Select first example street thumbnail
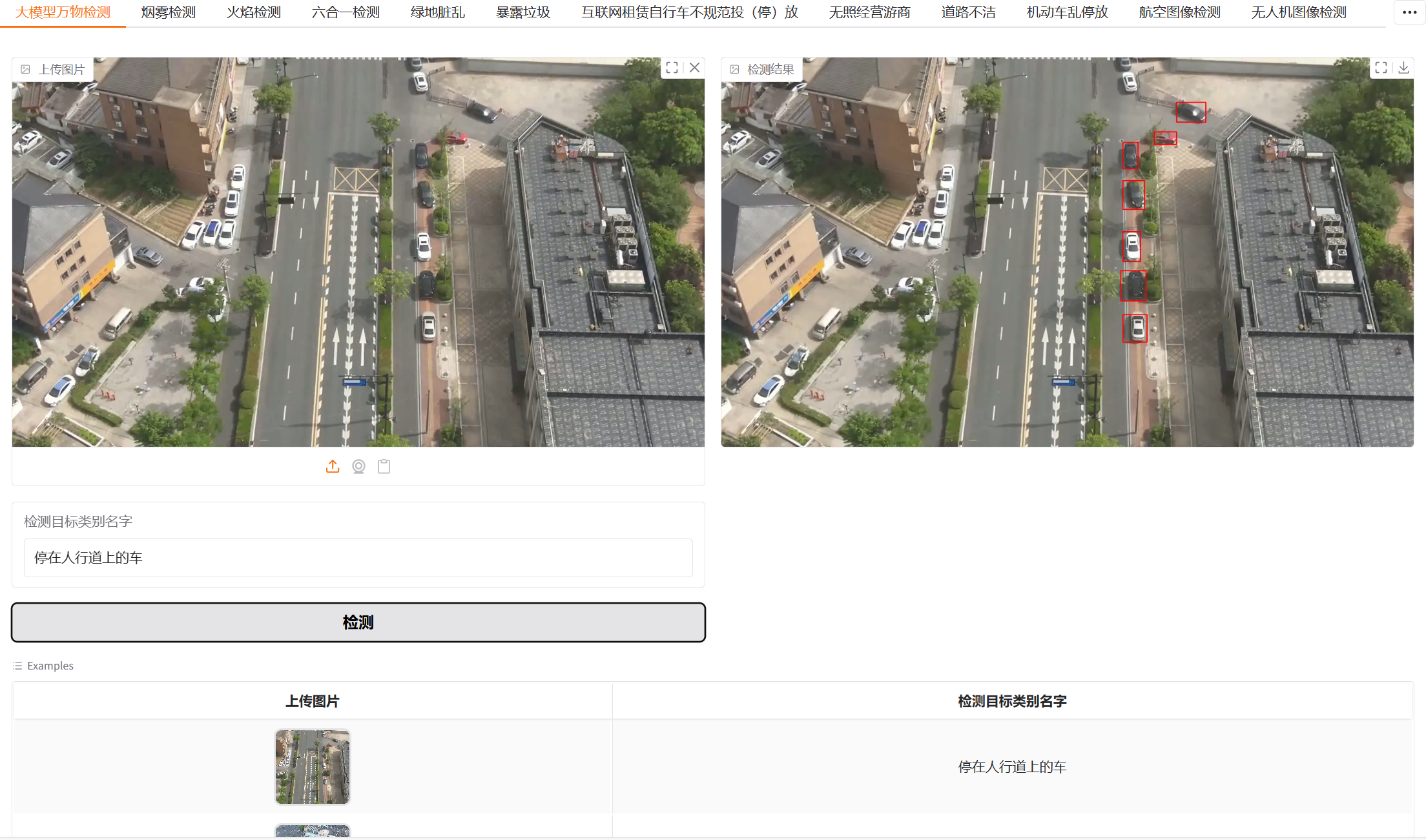 click(313, 766)
